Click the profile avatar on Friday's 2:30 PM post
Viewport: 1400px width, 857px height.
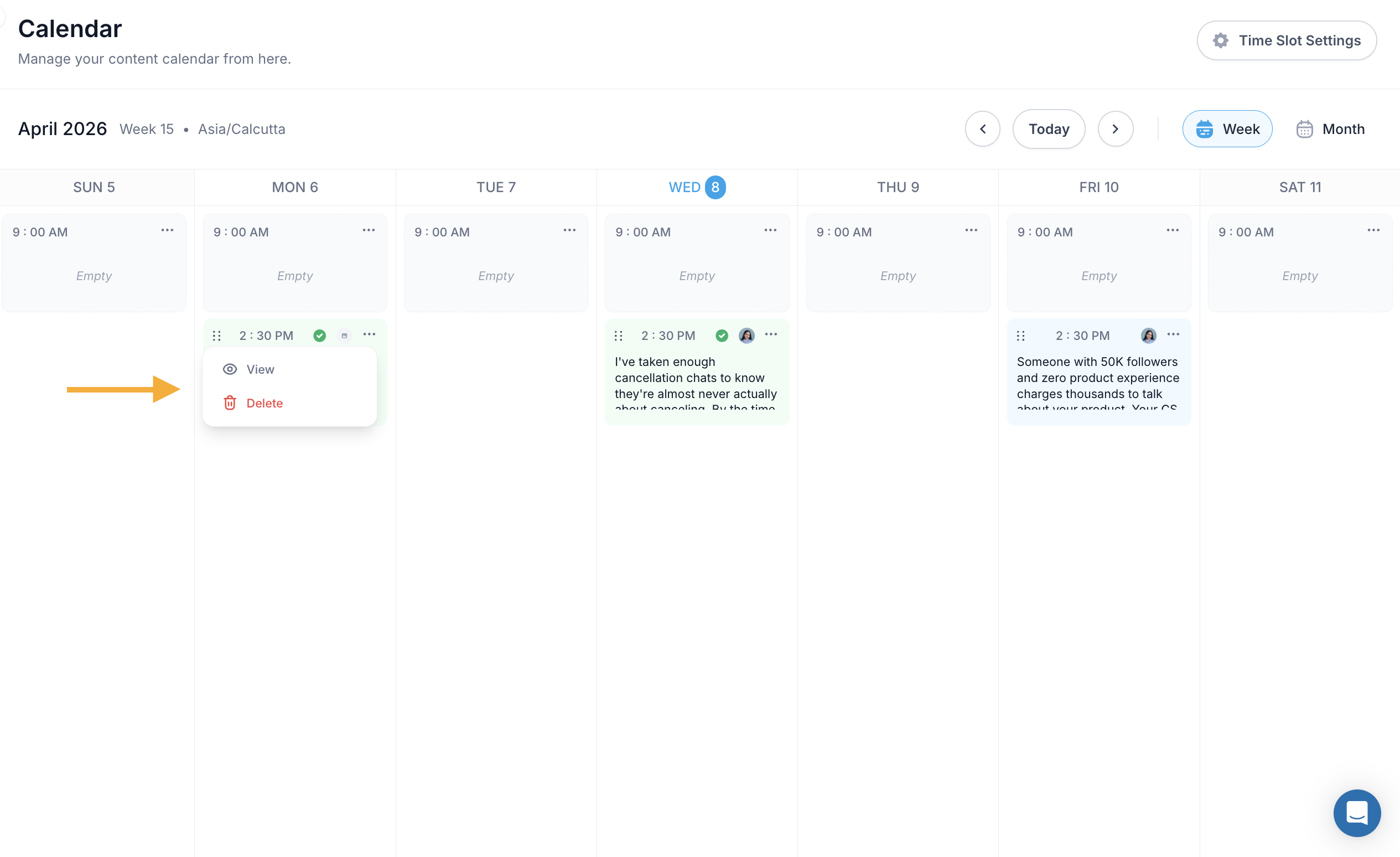point(1148,336)
